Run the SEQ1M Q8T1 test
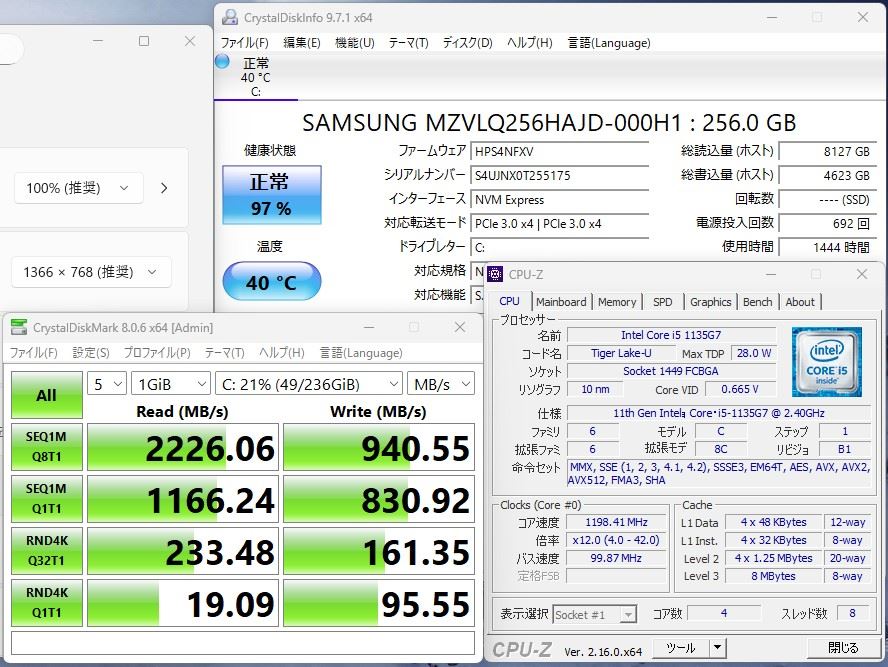The width and height of the screenshot is (888, 667). [47, 447]
